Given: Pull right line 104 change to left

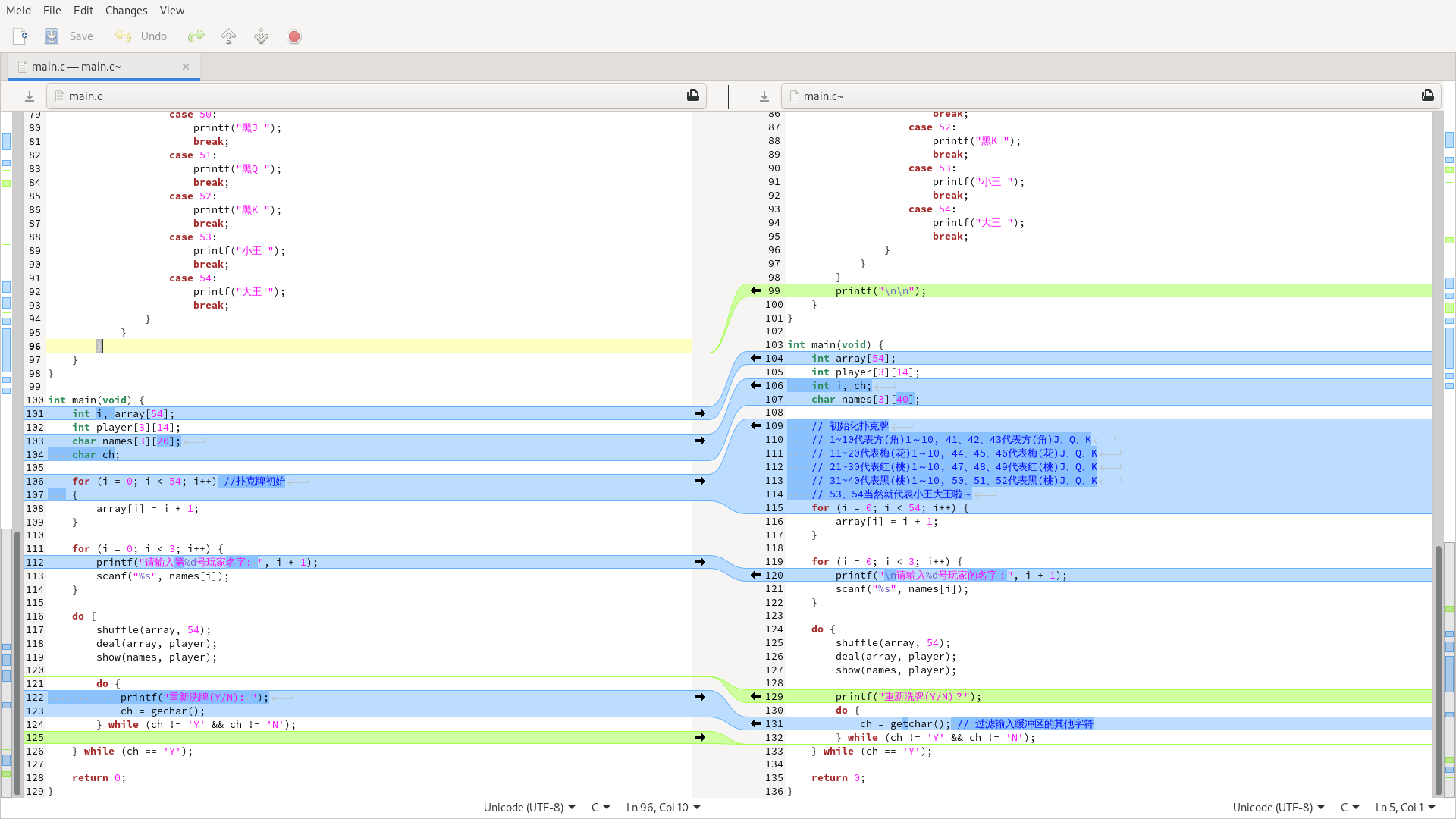Looking at the screenshot, I should click(755, 358).
